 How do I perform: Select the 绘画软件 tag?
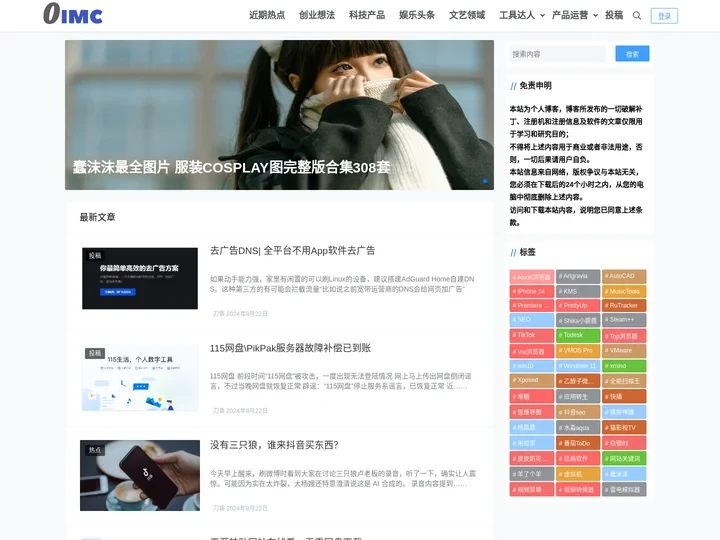[x=578, y=458]
